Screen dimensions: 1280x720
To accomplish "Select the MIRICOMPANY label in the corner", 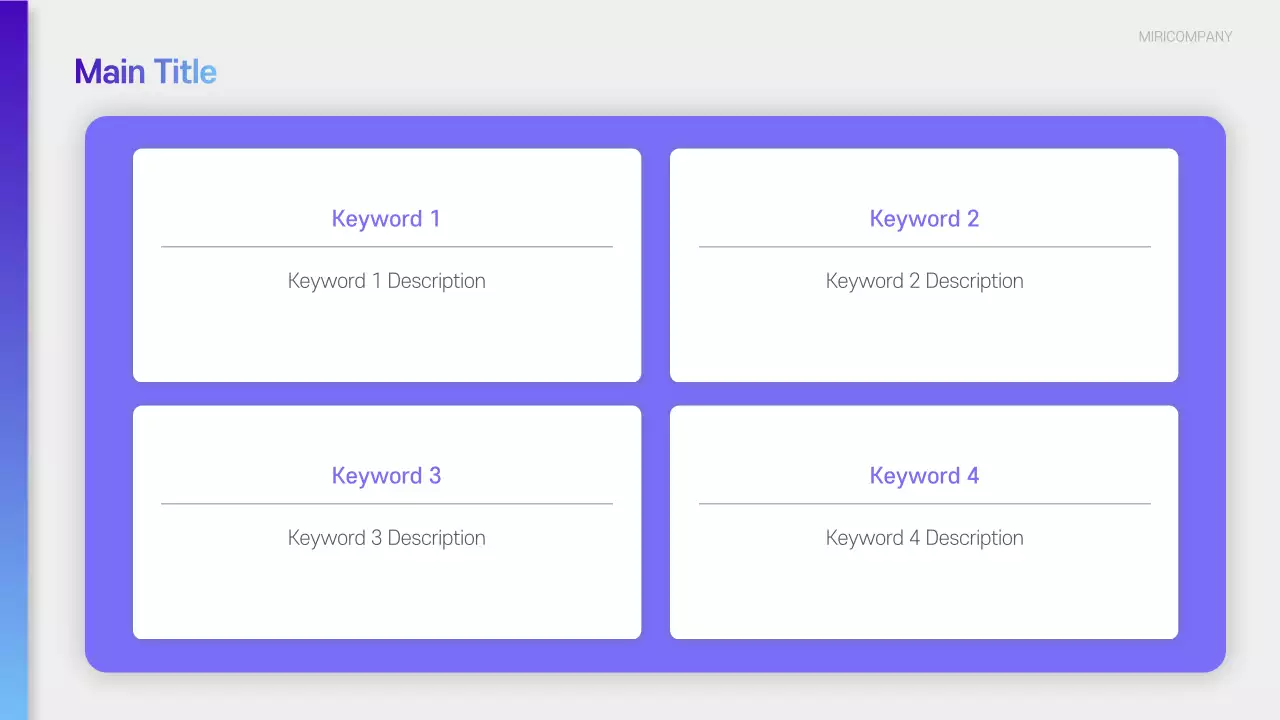I will tap(1185, 37).
